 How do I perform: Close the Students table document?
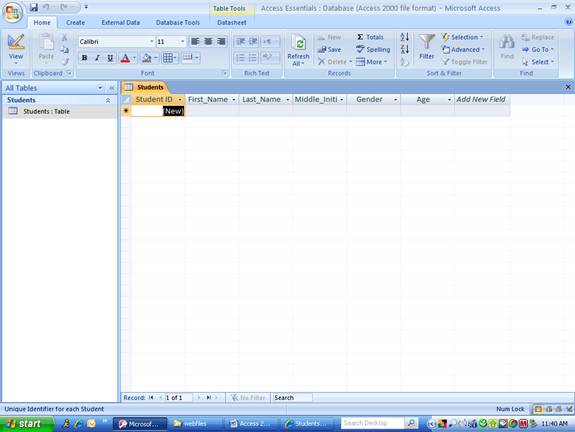[568, 87]
